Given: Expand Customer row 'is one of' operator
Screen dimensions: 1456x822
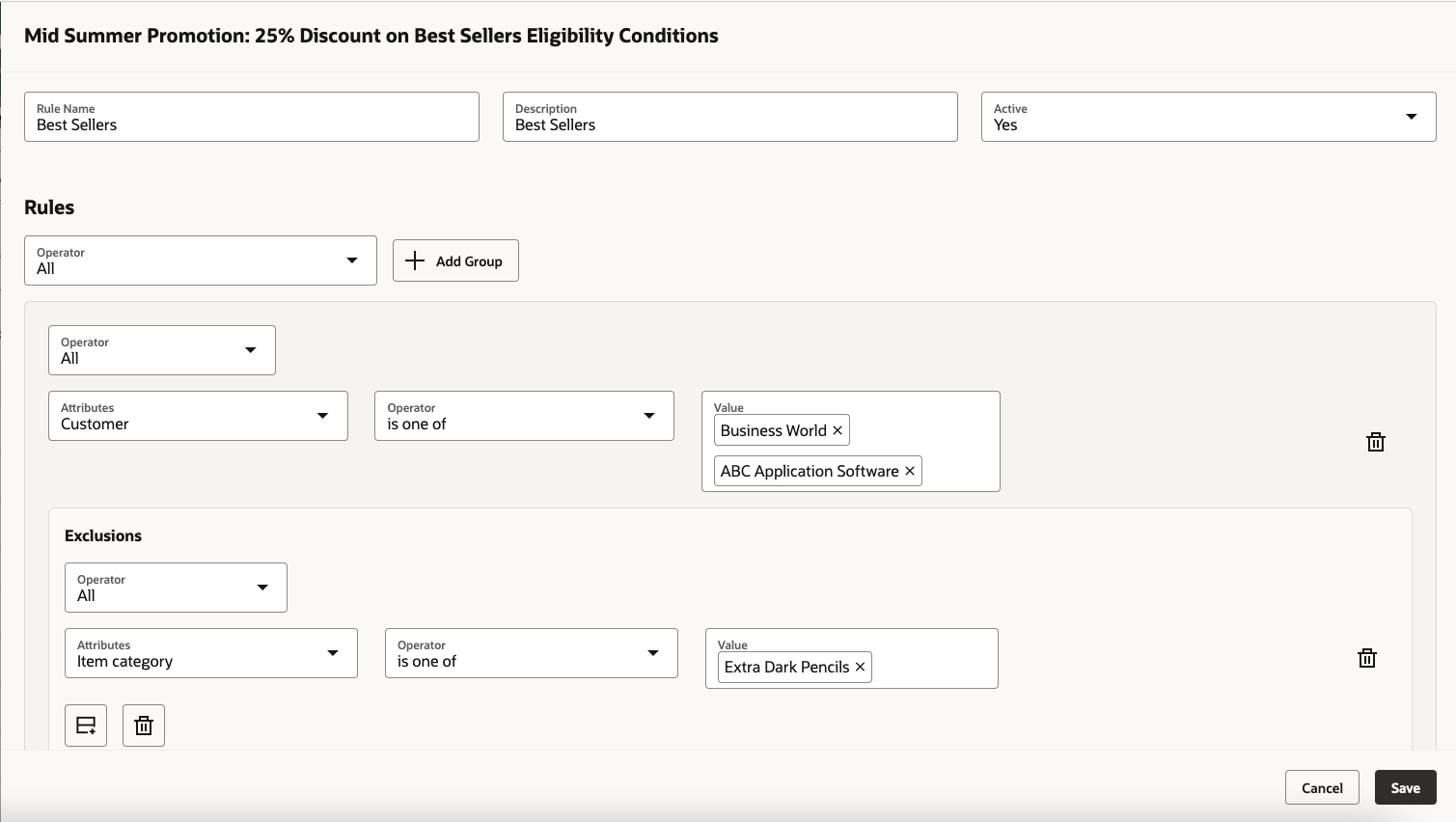Looking at the screenshot, I should [524, 416].
